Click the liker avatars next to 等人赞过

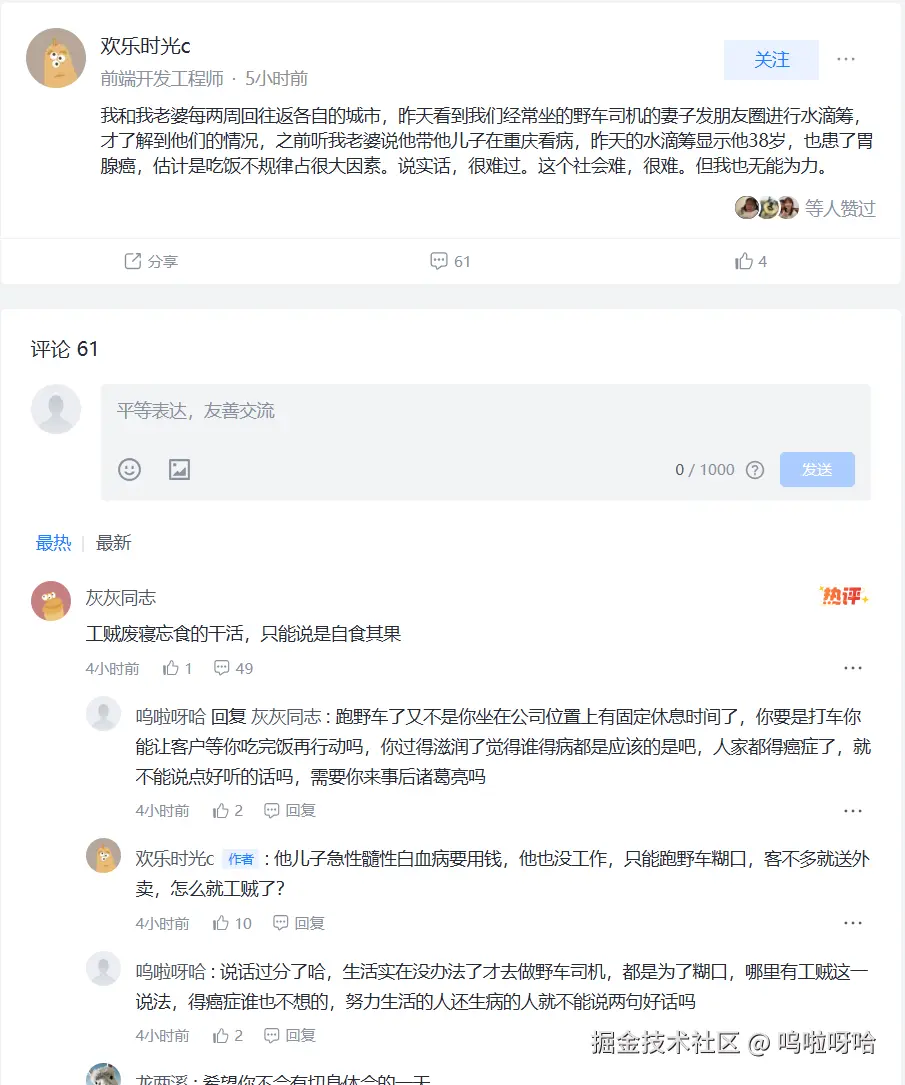tap(767, 207)
